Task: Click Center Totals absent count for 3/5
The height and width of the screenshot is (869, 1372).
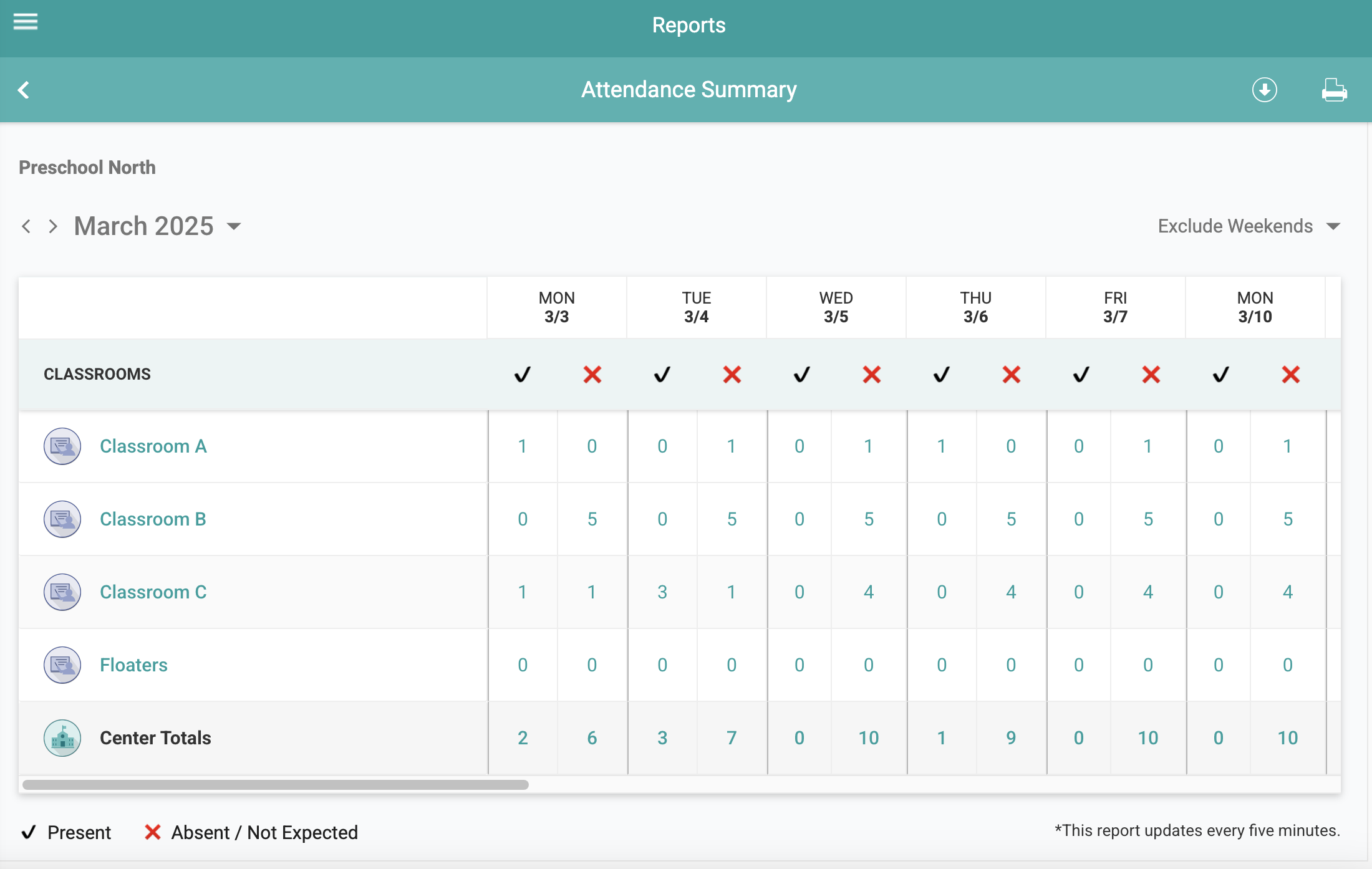Action: tap(868, 738)
